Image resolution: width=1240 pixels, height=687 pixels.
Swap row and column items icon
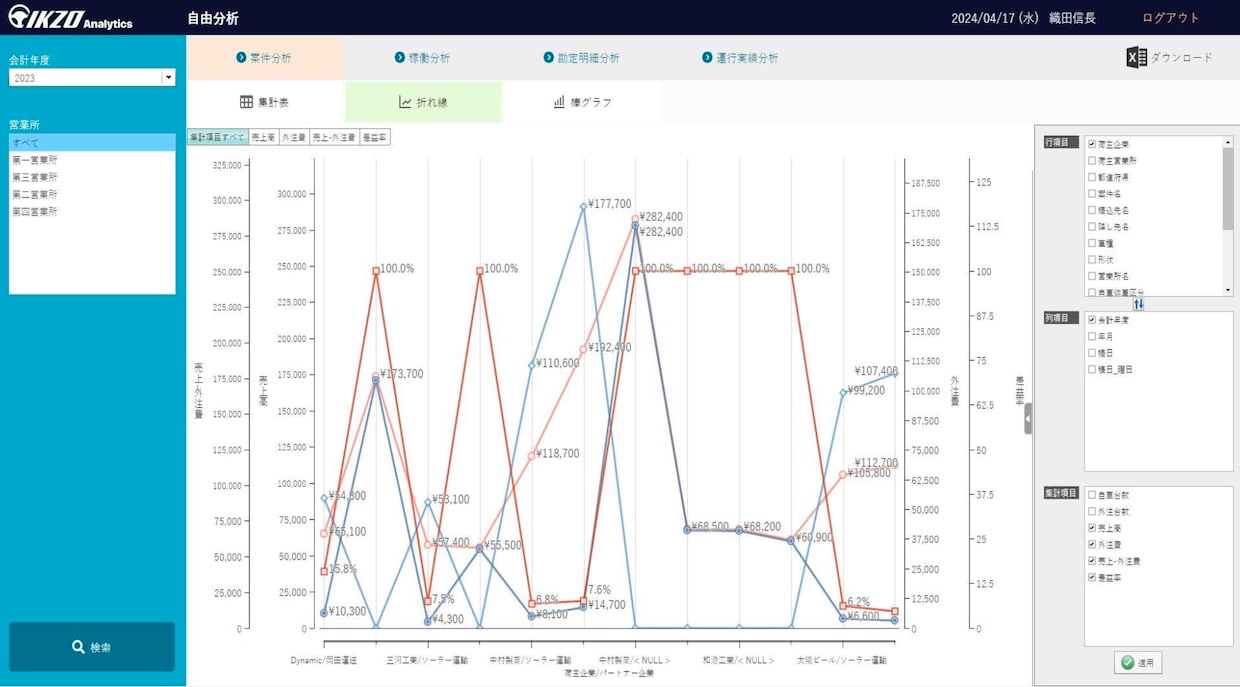coord(1138,304)
